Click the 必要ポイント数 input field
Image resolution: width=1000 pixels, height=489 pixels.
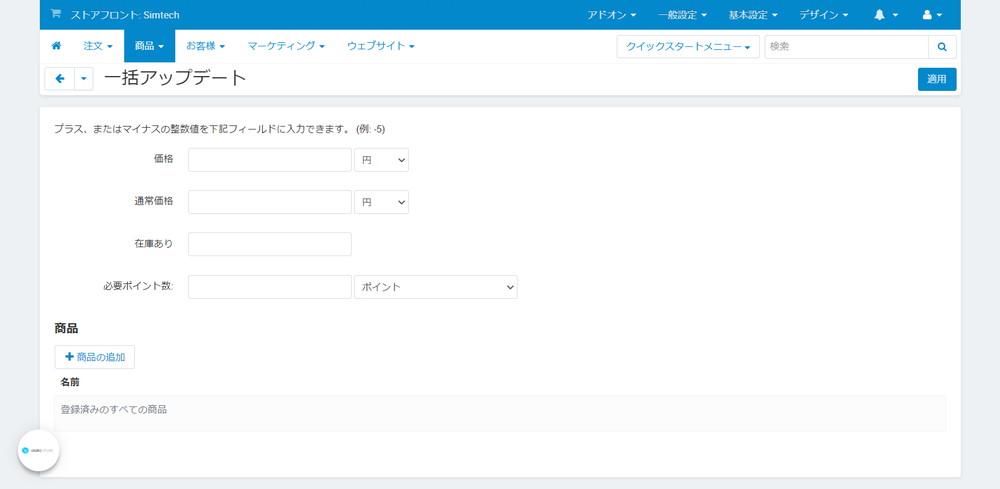pos(270,287)
